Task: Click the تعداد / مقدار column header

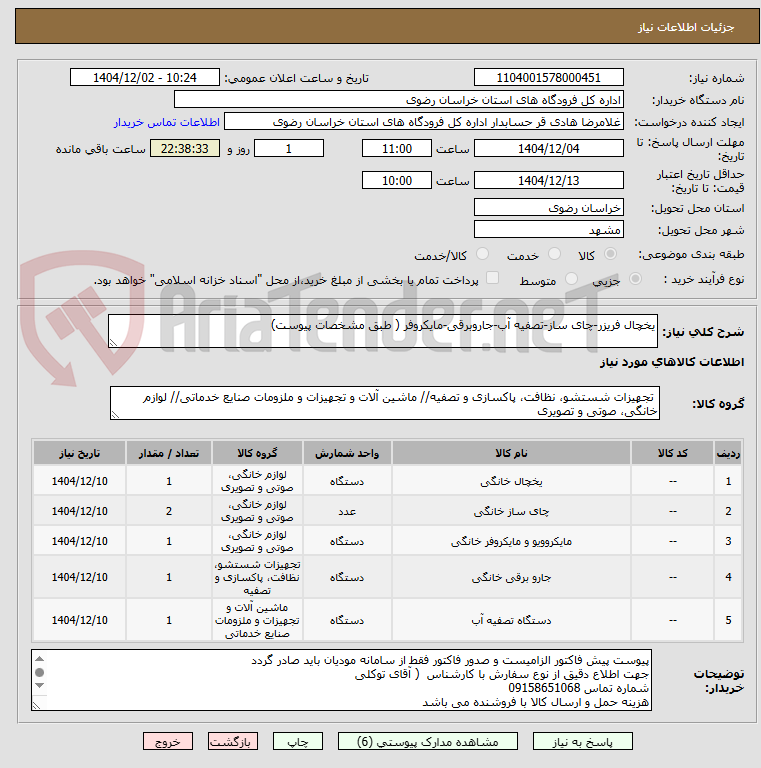Action: 169,453
